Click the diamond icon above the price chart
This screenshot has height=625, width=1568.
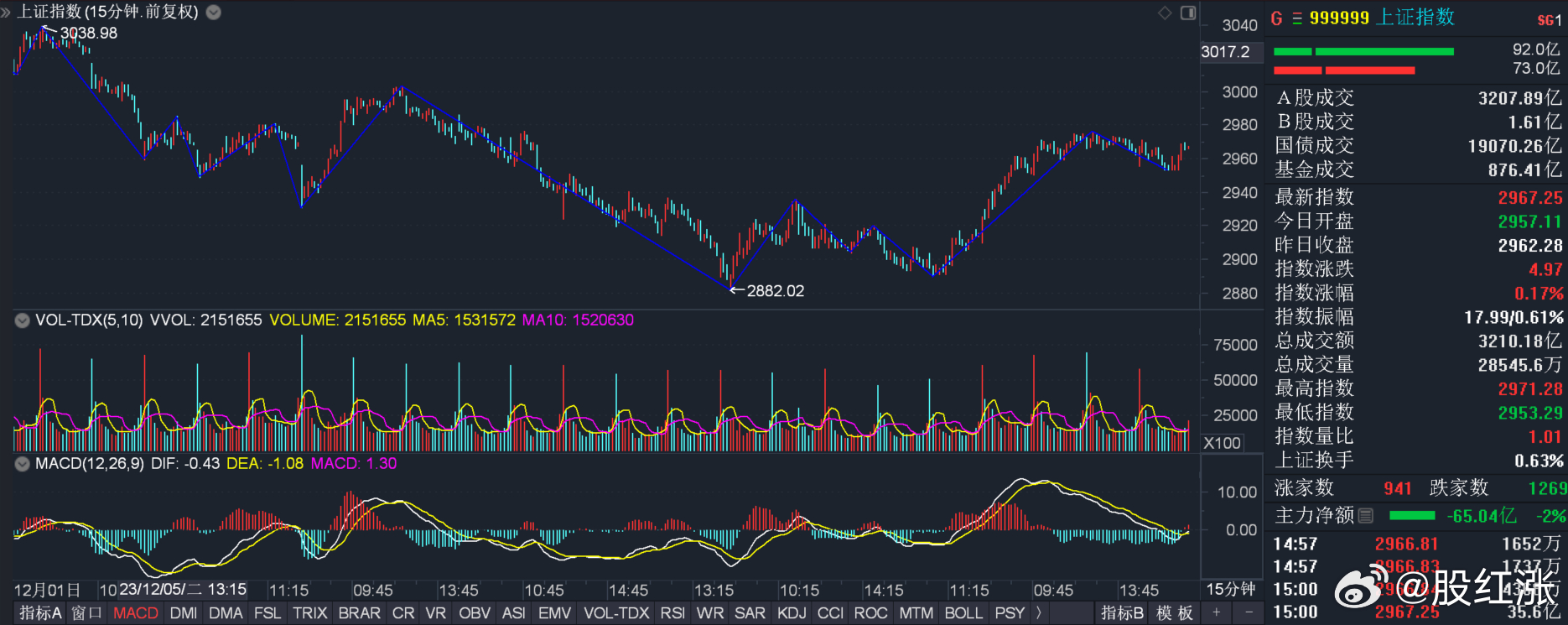(1165, 13)
